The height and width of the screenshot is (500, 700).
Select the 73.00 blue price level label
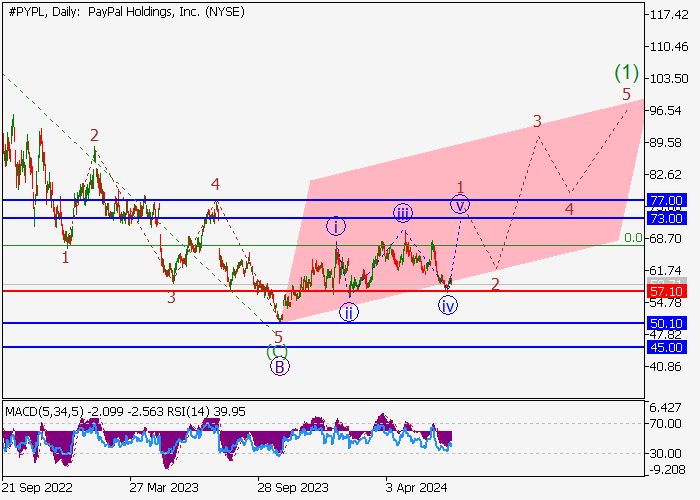click(667, 218)
